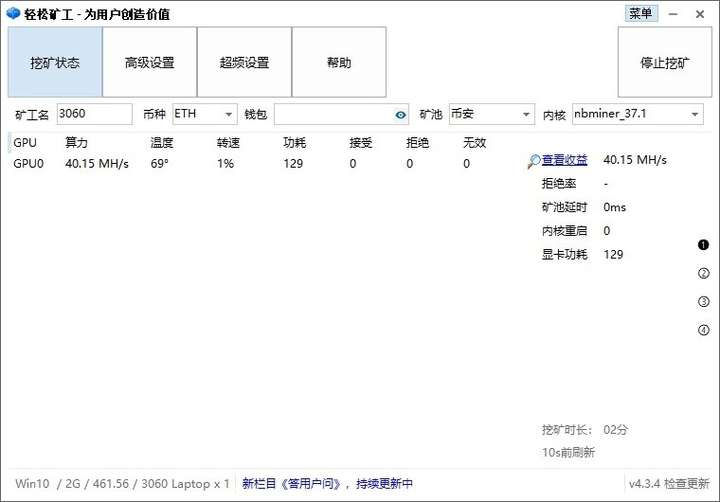Click the 显卡功耗 label
The height and width of the screenshot is (502, 720).
(x=564, y=254)
